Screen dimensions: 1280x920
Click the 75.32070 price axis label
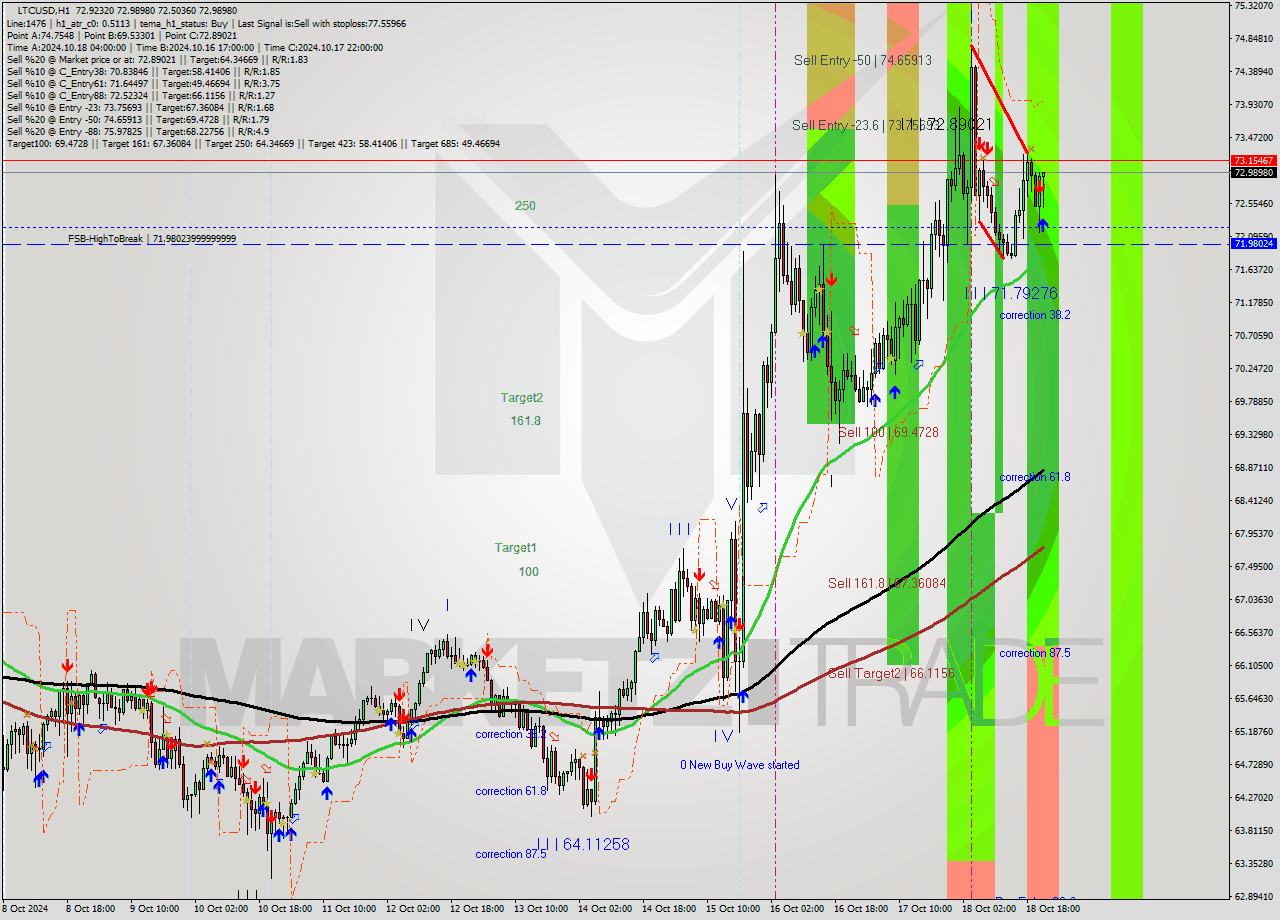click(x=1253, y=6)
